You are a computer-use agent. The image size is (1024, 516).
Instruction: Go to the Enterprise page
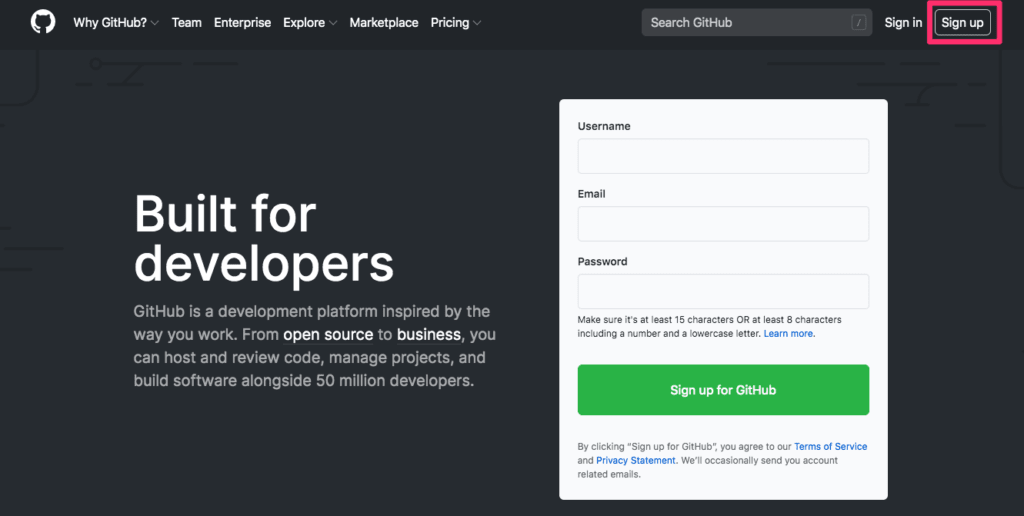[x=242, y=23]
